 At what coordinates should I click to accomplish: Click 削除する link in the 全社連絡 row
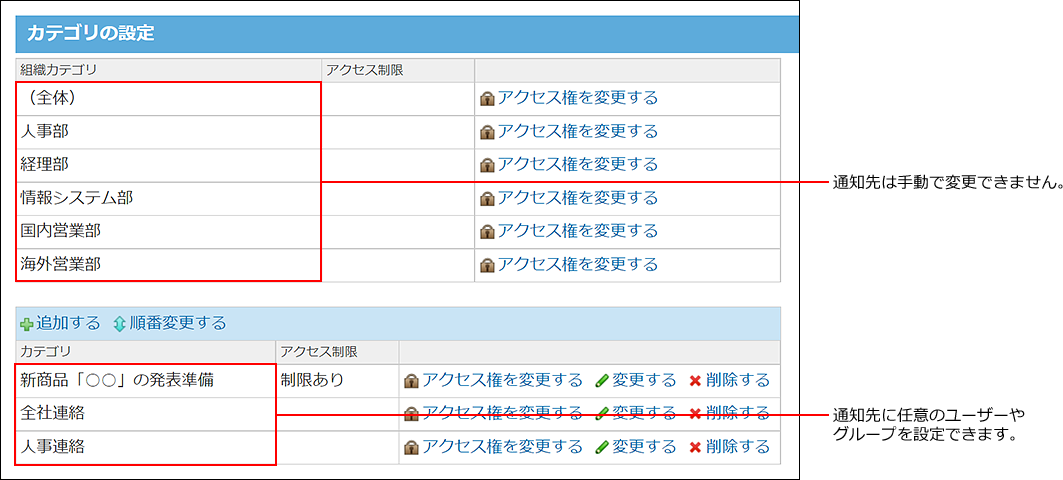pos(738,413)
